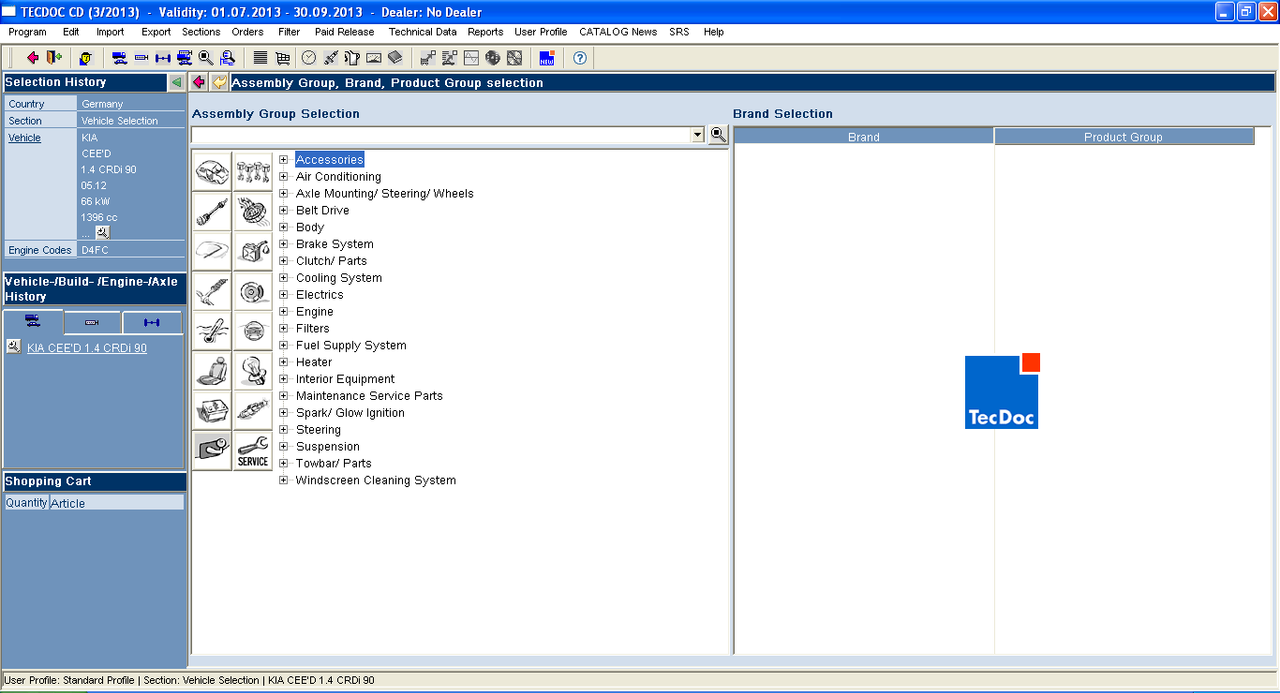The image size is (1280, 693).
Task: Expand the Filters tree node
Action: [x=284, y=328]
